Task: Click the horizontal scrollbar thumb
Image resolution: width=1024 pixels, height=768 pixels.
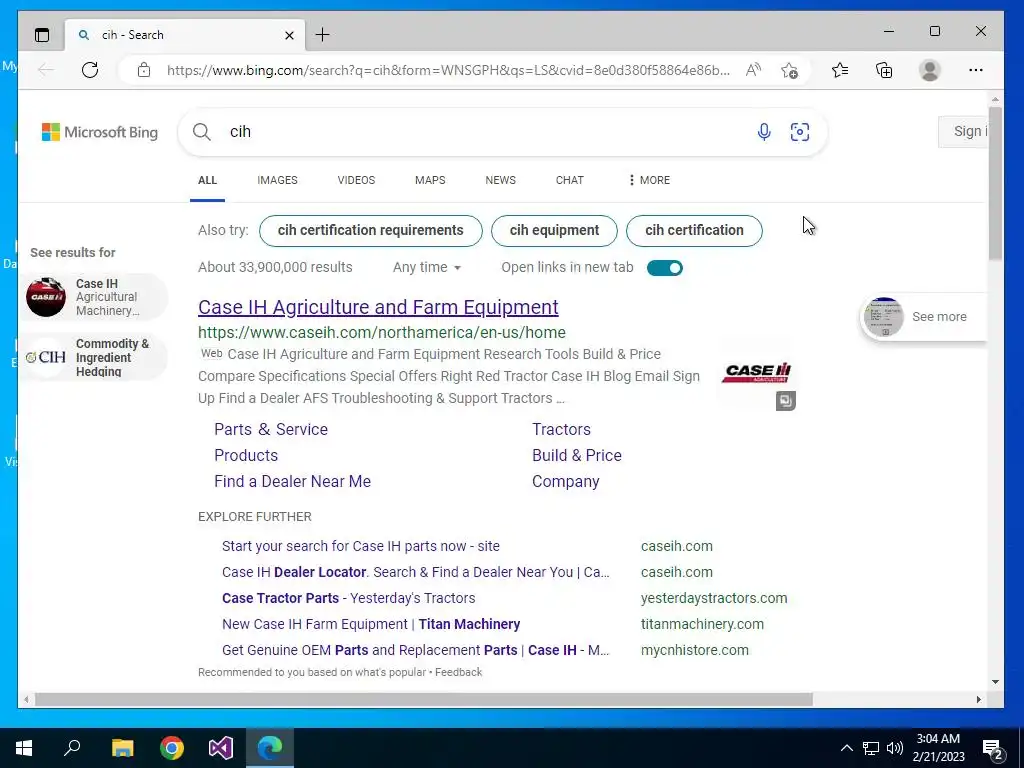Action: [424, 699]
